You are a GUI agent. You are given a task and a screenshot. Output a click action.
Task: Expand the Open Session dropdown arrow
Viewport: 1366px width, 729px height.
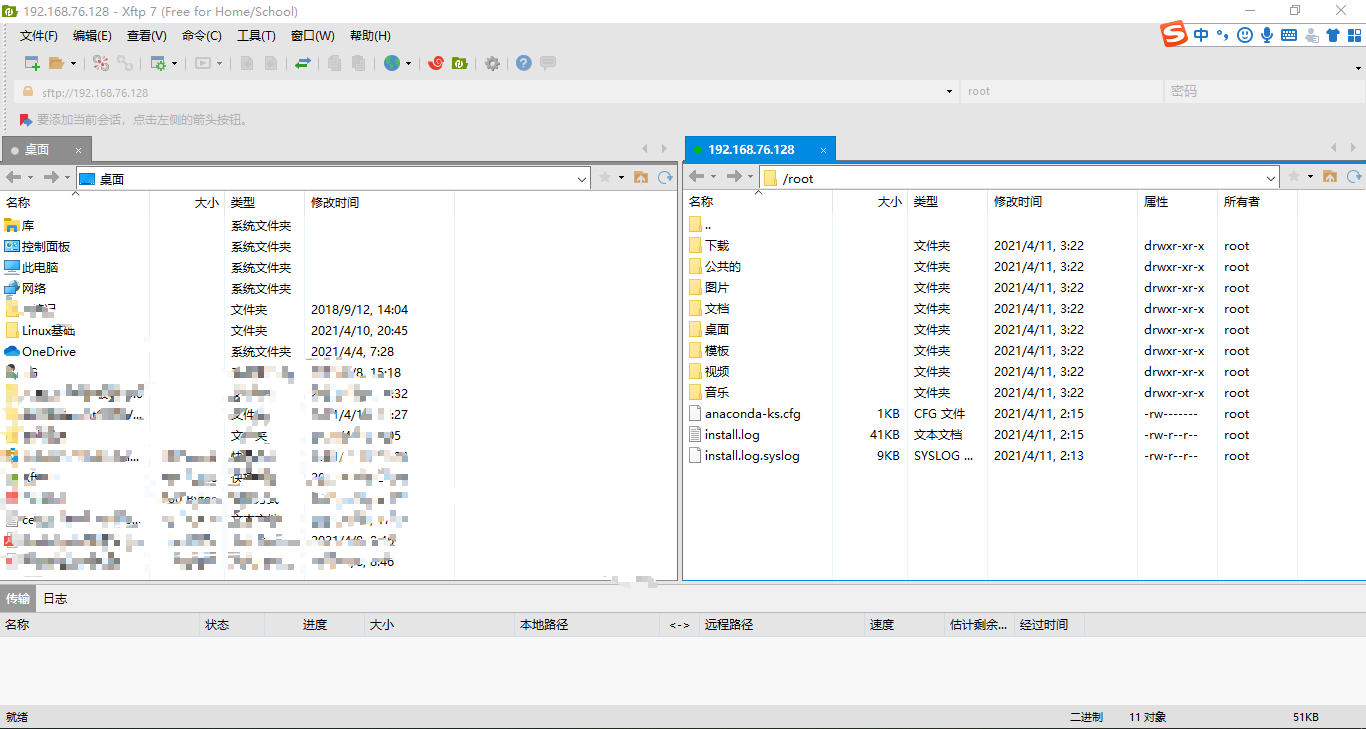(x=73, y=63)
